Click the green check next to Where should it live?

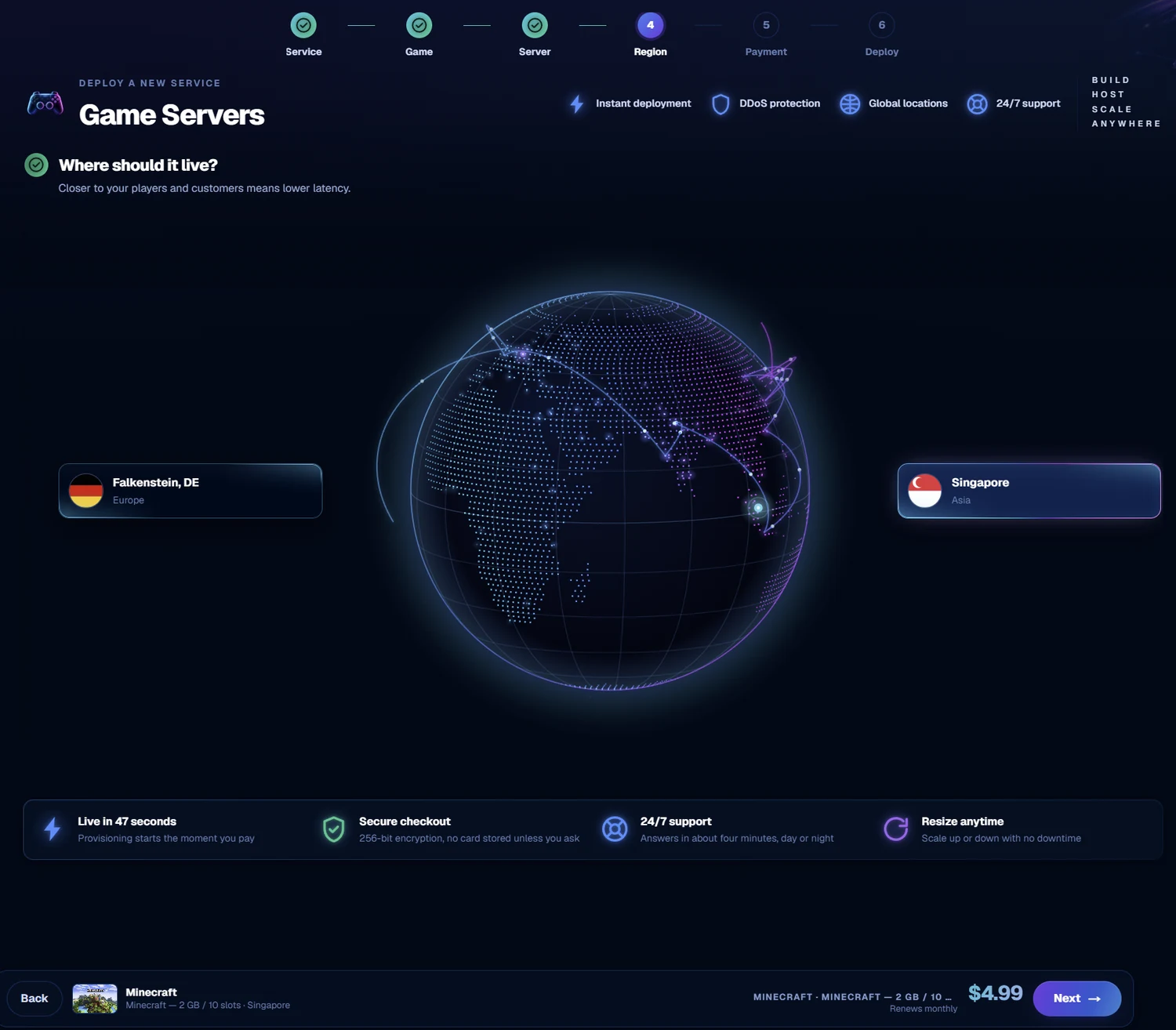36,165
